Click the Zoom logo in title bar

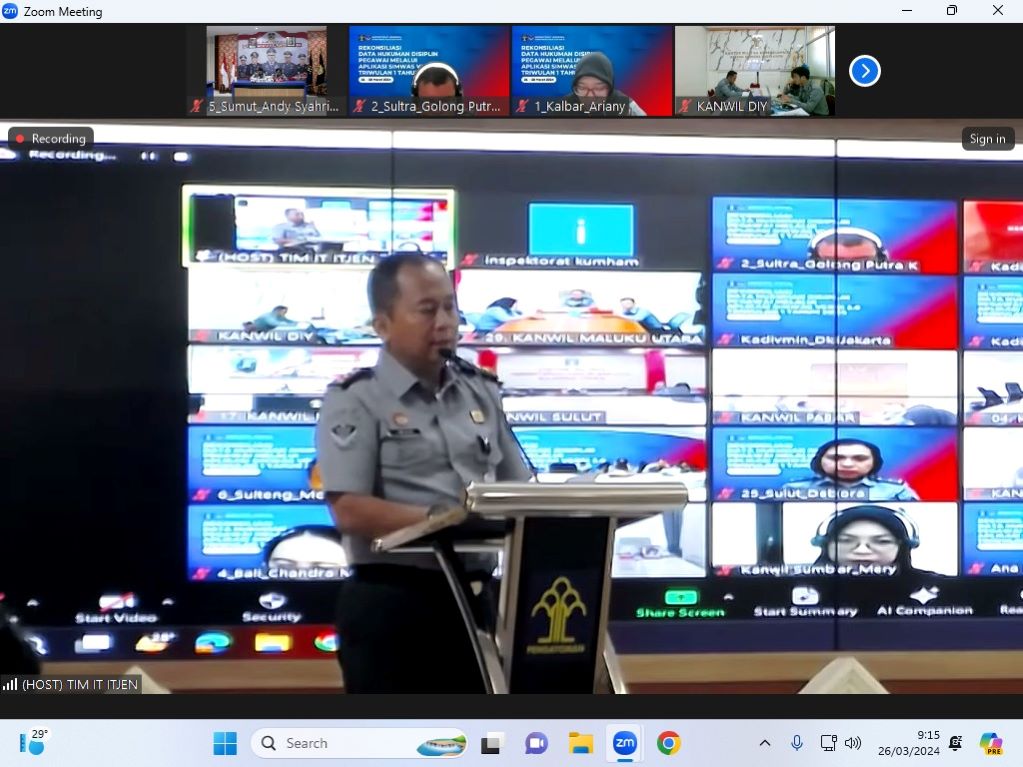[10, 11]
